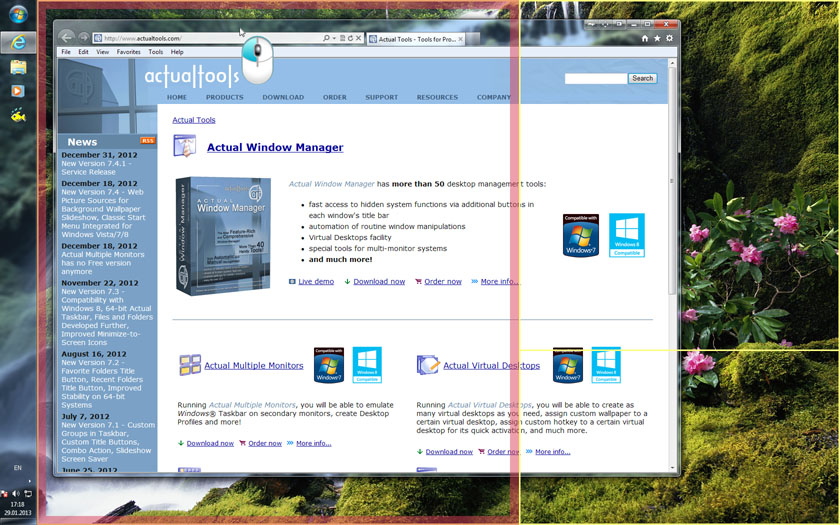Viewport: 840px width, 525px height.
Task: Click the Actual Tools breadcrumb link
Action: click(194, 120)
